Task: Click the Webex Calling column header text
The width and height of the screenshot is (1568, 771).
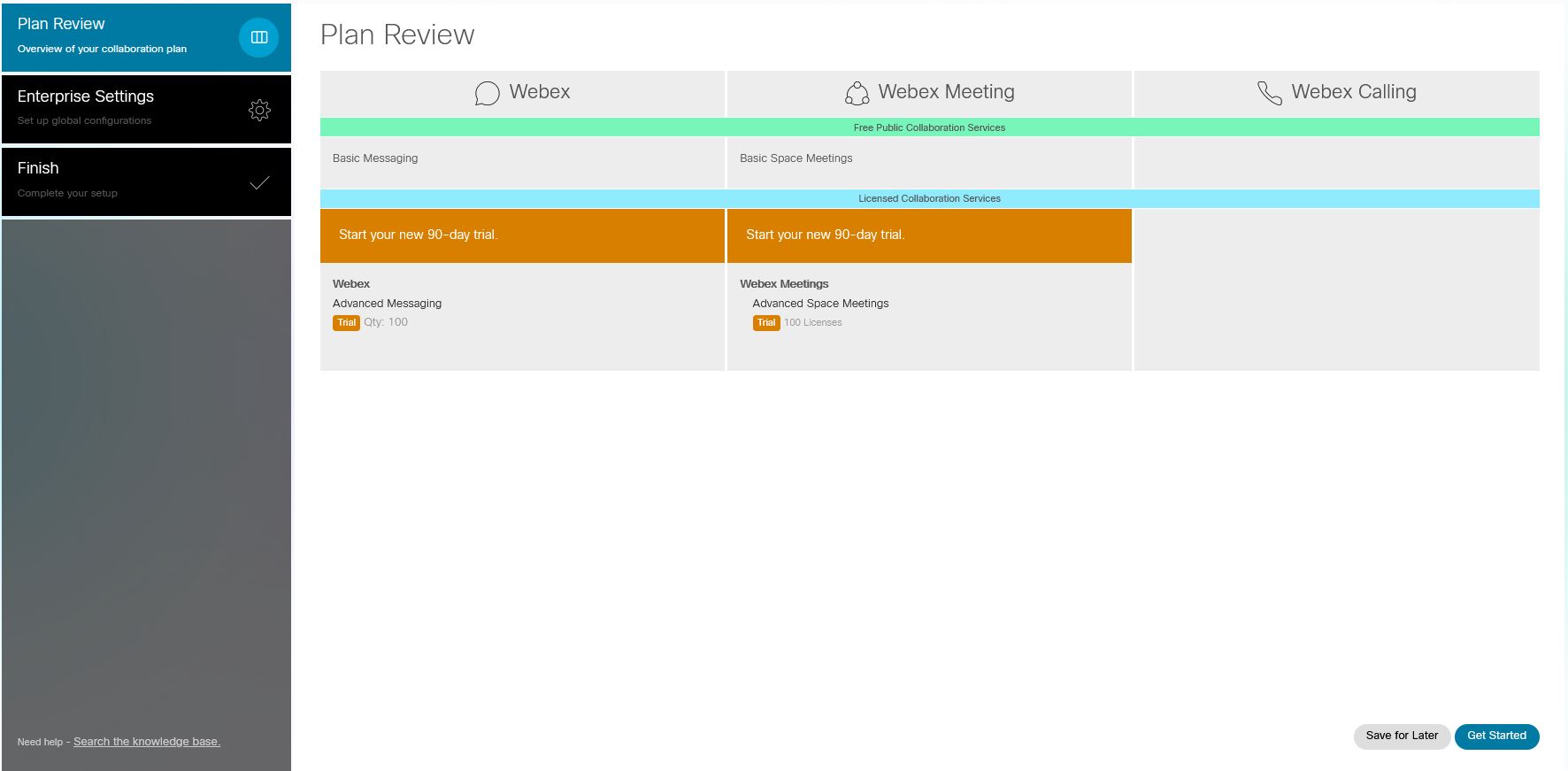Action: [1354, 92]
